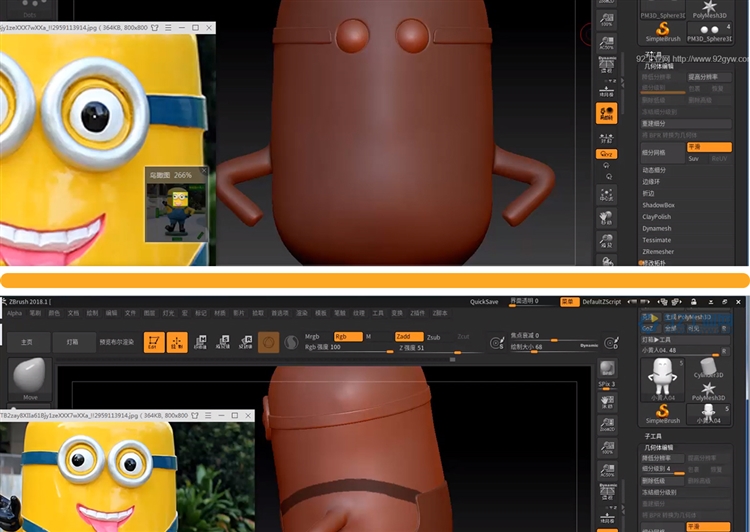Open the 工具 menu

click(378, 313)
